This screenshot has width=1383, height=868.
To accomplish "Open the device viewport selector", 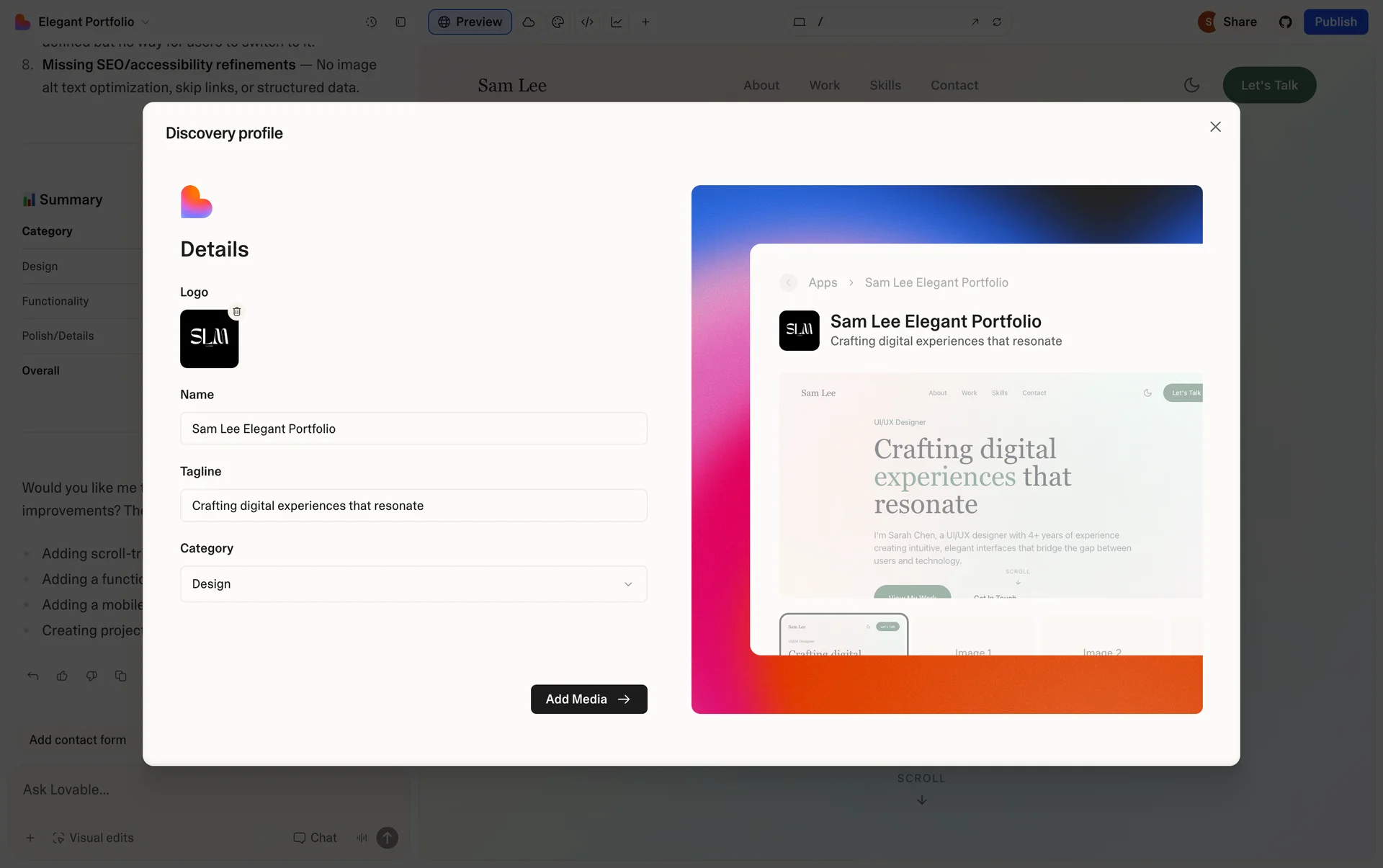I will [799, 22].
